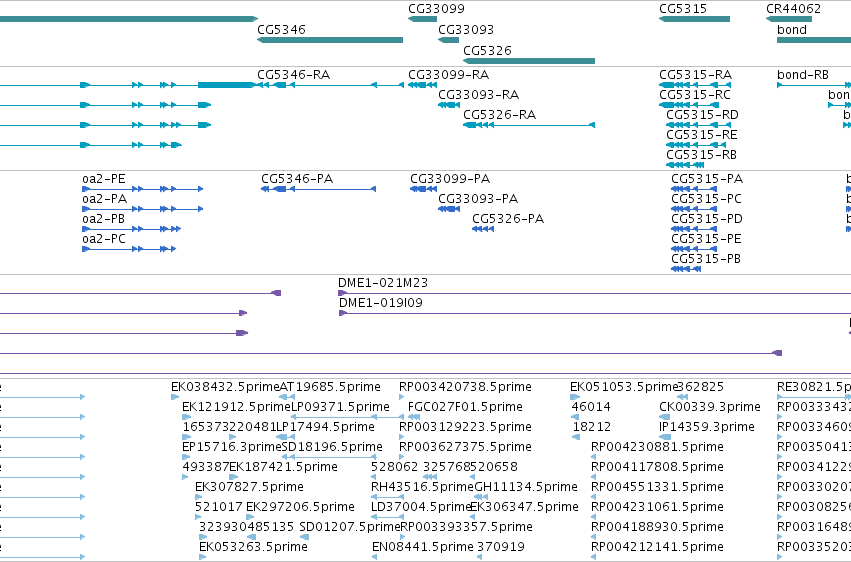
Task: Select the CG33093-PA protein label
Action: (478, 199)
